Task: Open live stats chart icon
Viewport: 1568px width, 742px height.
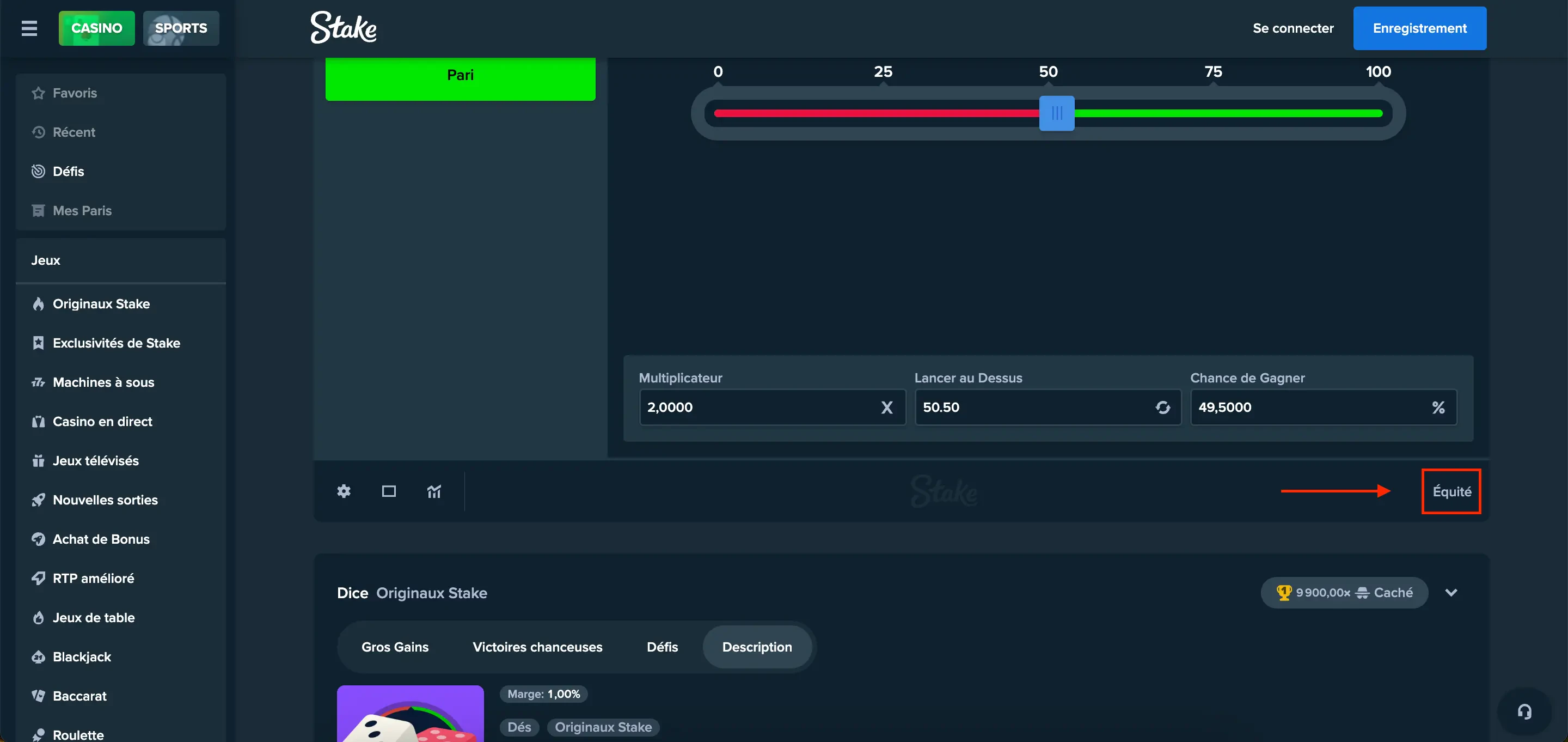Action: click(434, 491)
